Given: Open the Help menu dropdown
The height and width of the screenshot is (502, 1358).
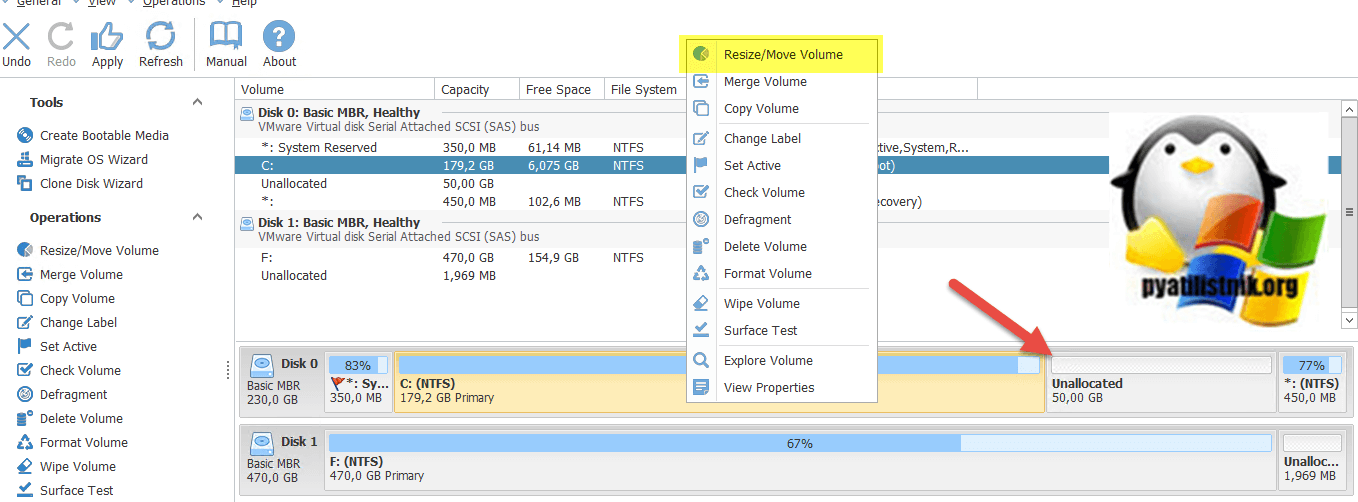Looking at the screenshot, I should click(244, 3).
